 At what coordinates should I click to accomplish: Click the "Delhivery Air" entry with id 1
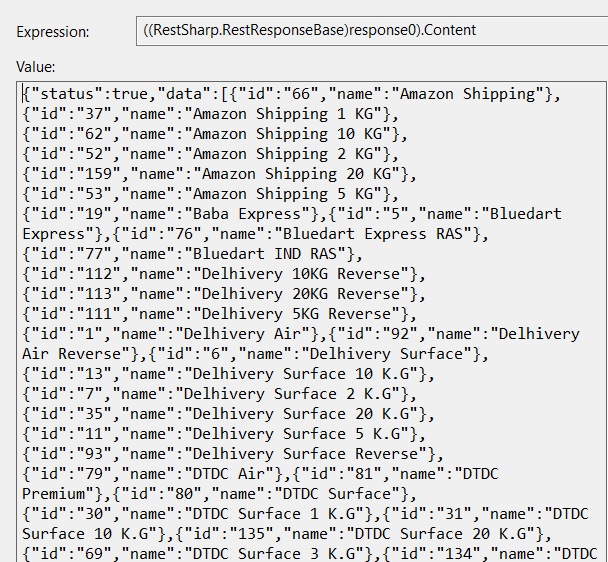[x=174, y=334]
